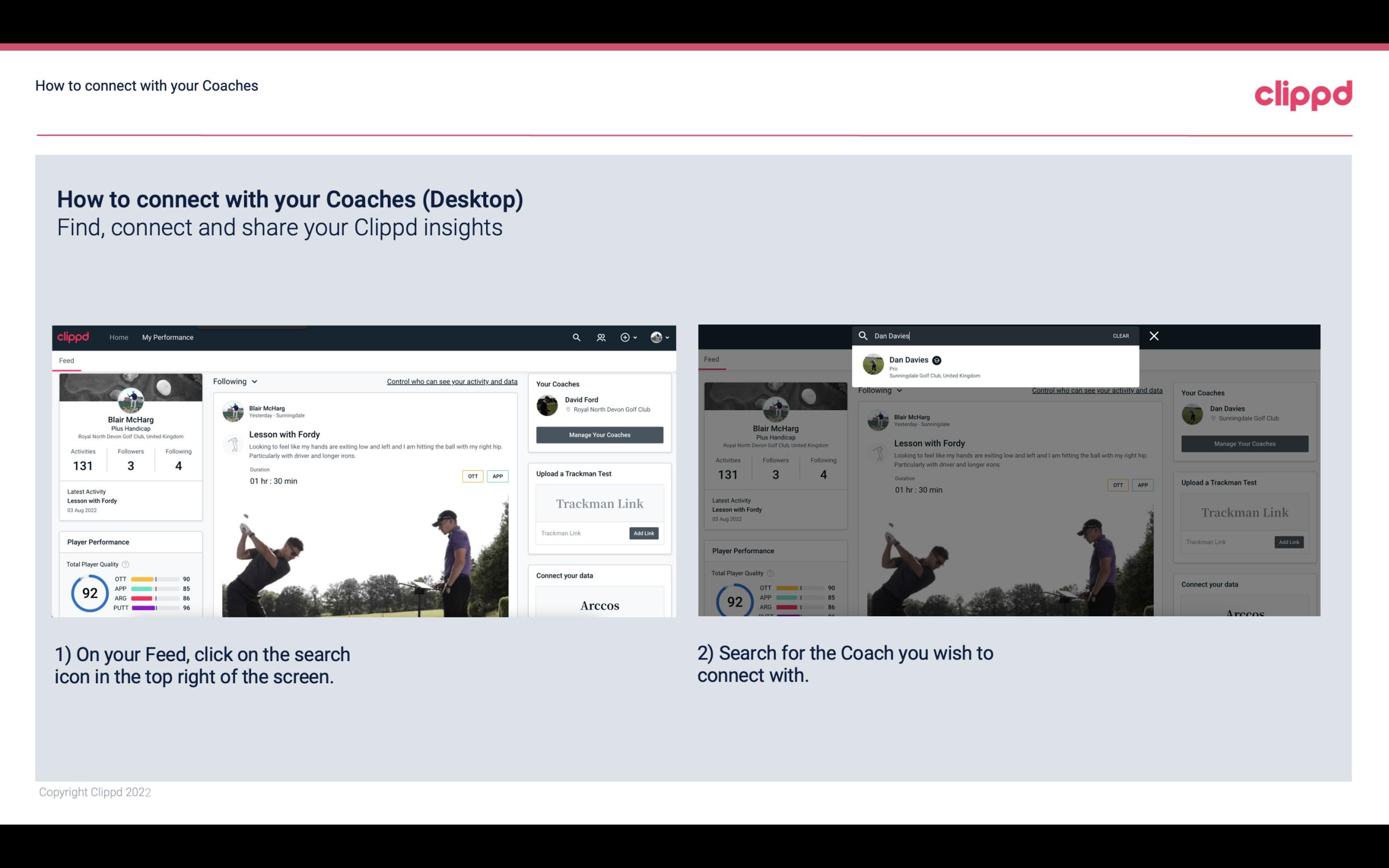
Task: Click the Add Link button for Trackman
Action: 644,533
